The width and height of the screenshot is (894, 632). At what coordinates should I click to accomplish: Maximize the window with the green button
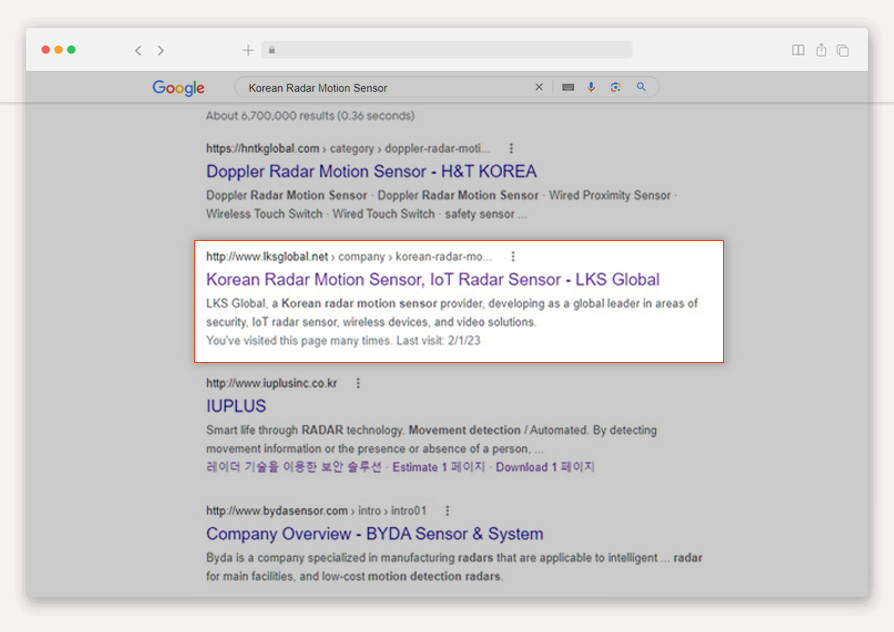pyautogui.click(x=71, y=50)
